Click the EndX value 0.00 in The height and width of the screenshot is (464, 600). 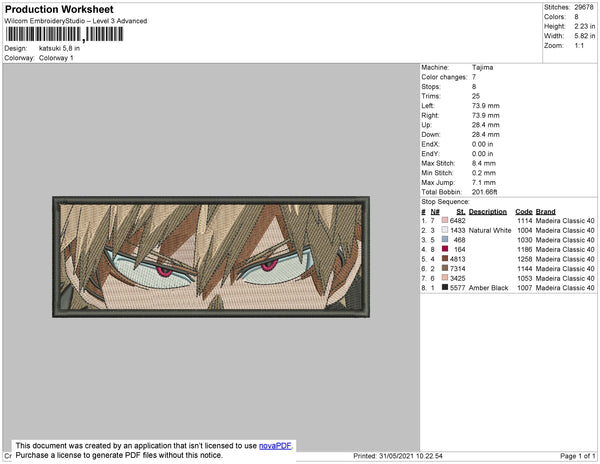483,144
